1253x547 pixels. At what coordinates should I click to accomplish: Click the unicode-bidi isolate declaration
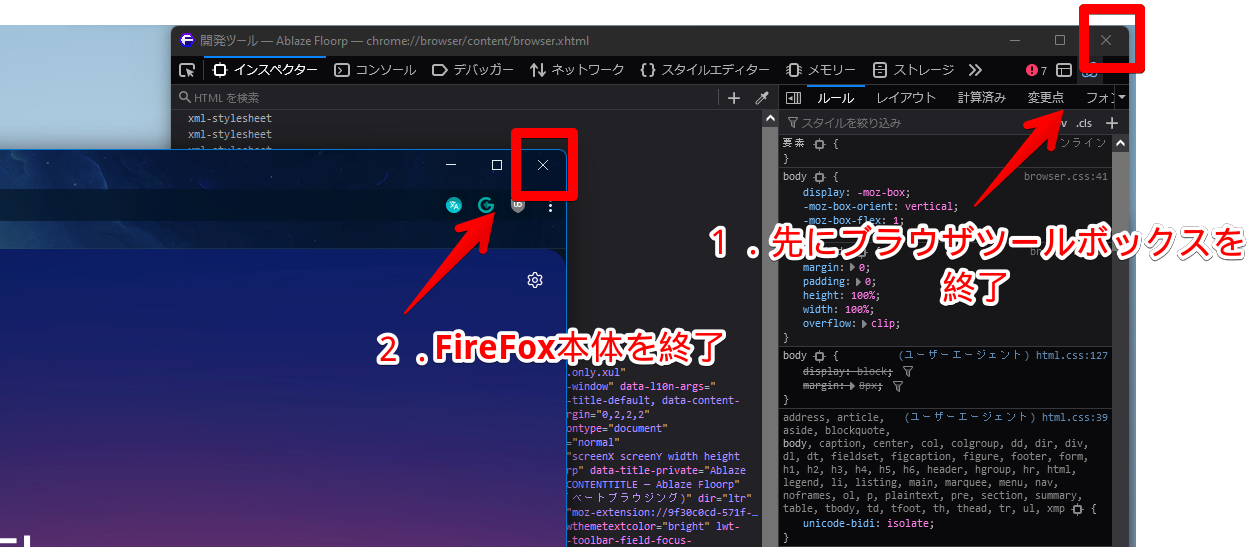[x=869, y=524]
